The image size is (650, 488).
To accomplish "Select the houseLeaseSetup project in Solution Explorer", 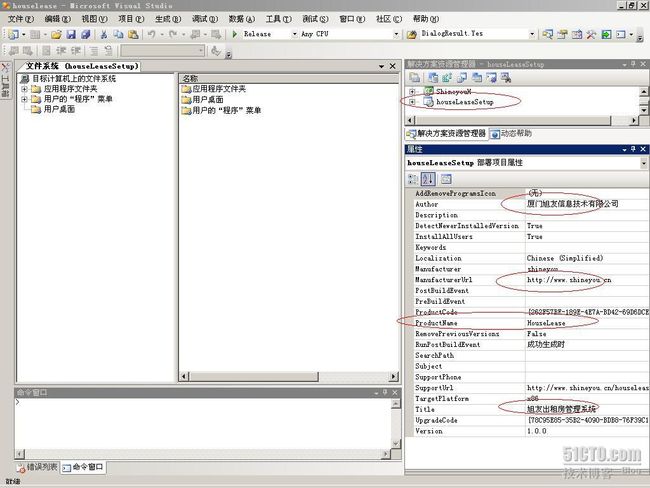I will (x=464, y=102).
